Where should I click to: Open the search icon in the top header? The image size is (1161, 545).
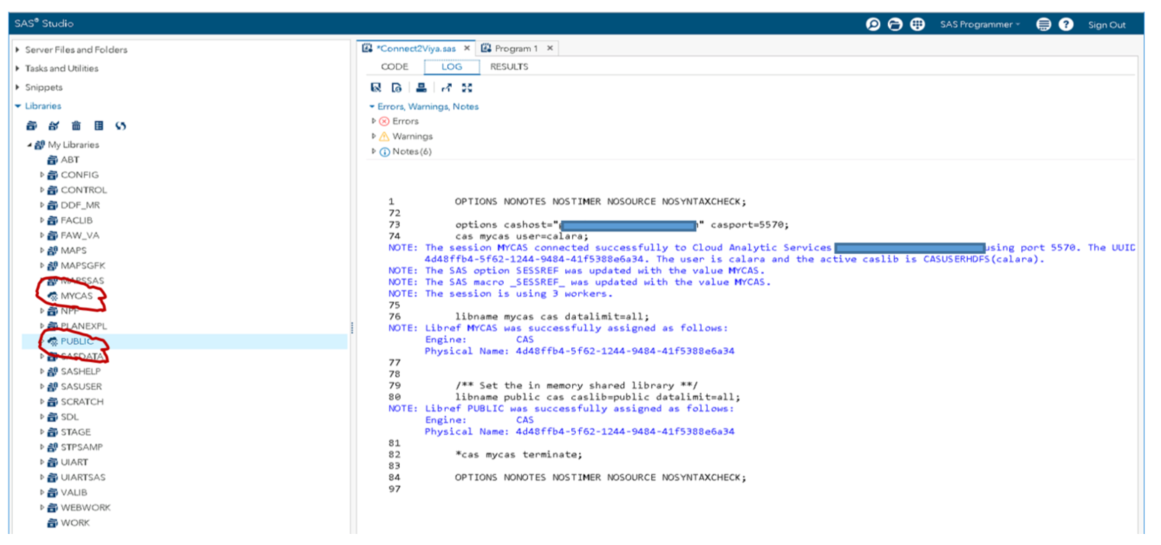(x=873, y=24)
